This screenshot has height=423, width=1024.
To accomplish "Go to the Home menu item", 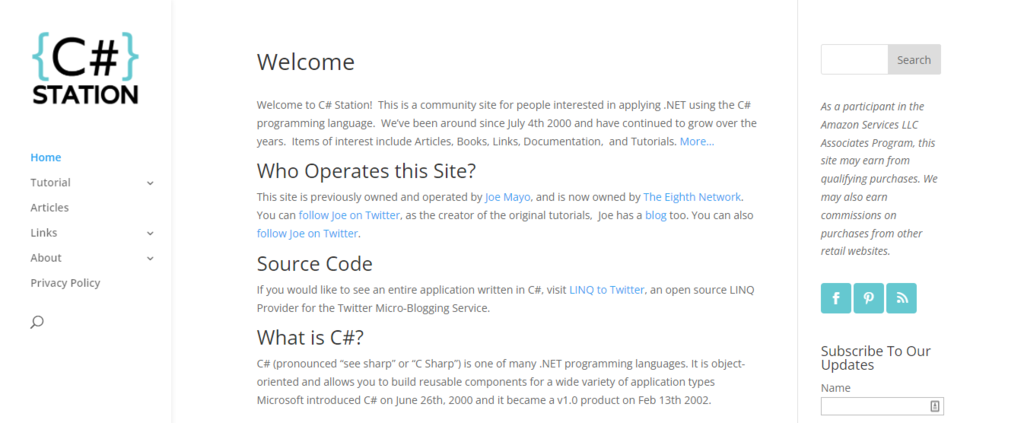I will [x=46, y=157].
